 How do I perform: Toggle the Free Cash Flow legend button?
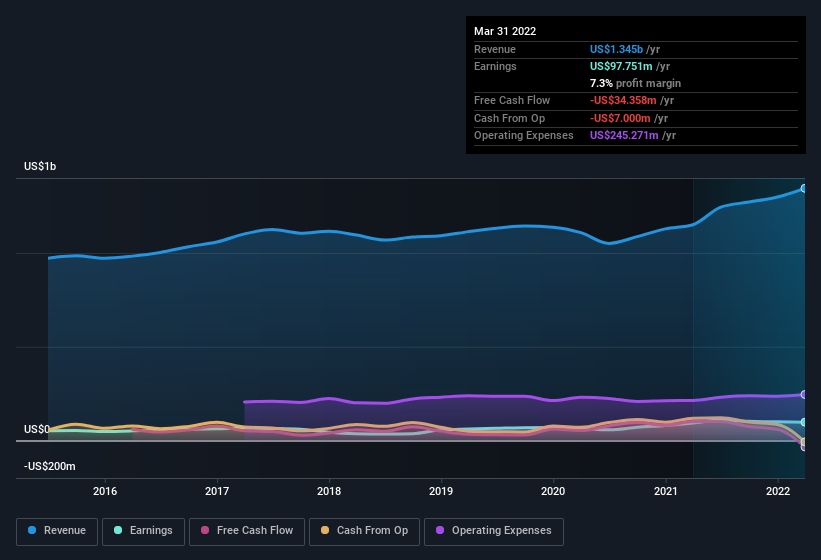pos(247,531)
